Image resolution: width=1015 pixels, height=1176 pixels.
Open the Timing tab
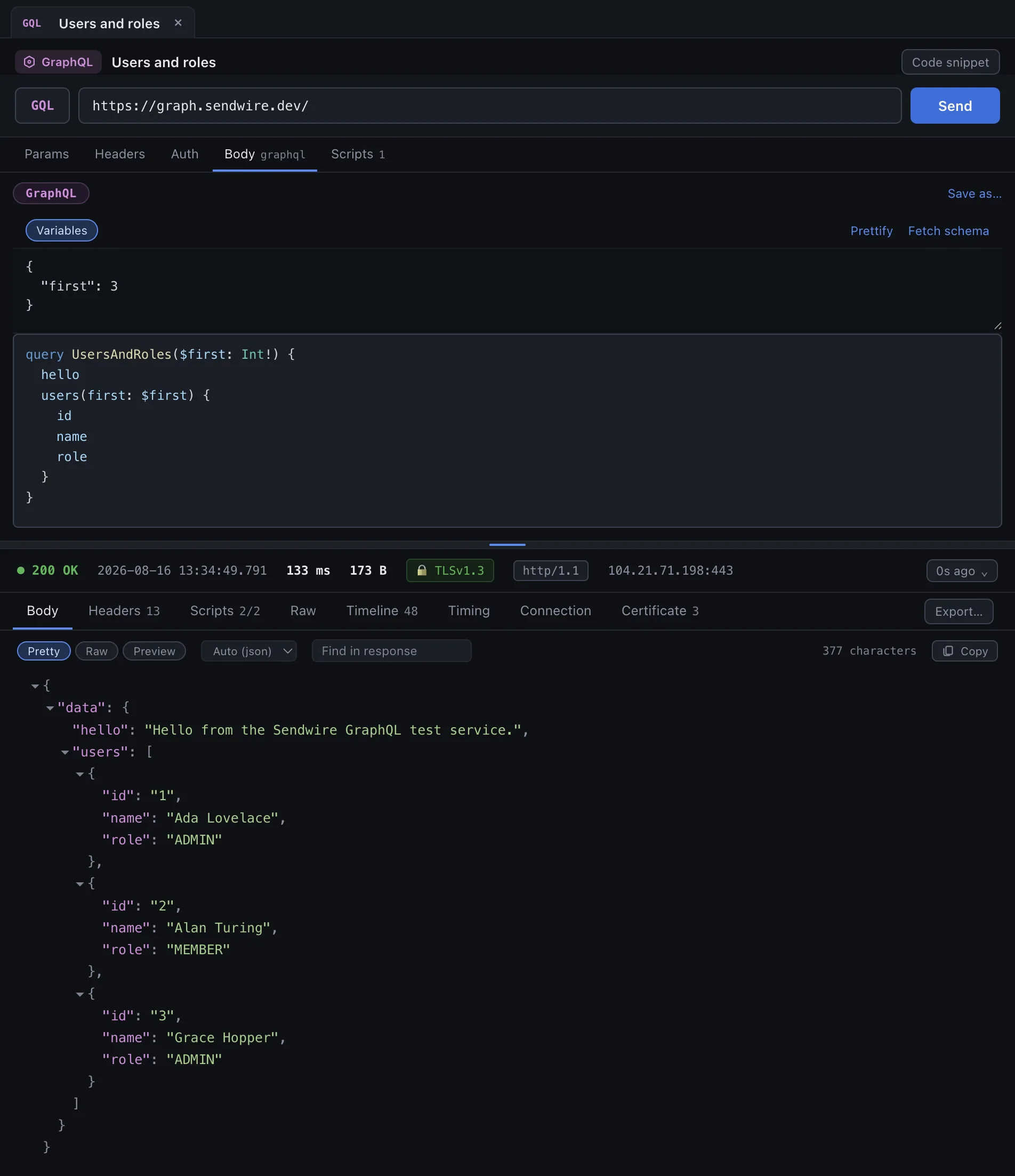469,611
